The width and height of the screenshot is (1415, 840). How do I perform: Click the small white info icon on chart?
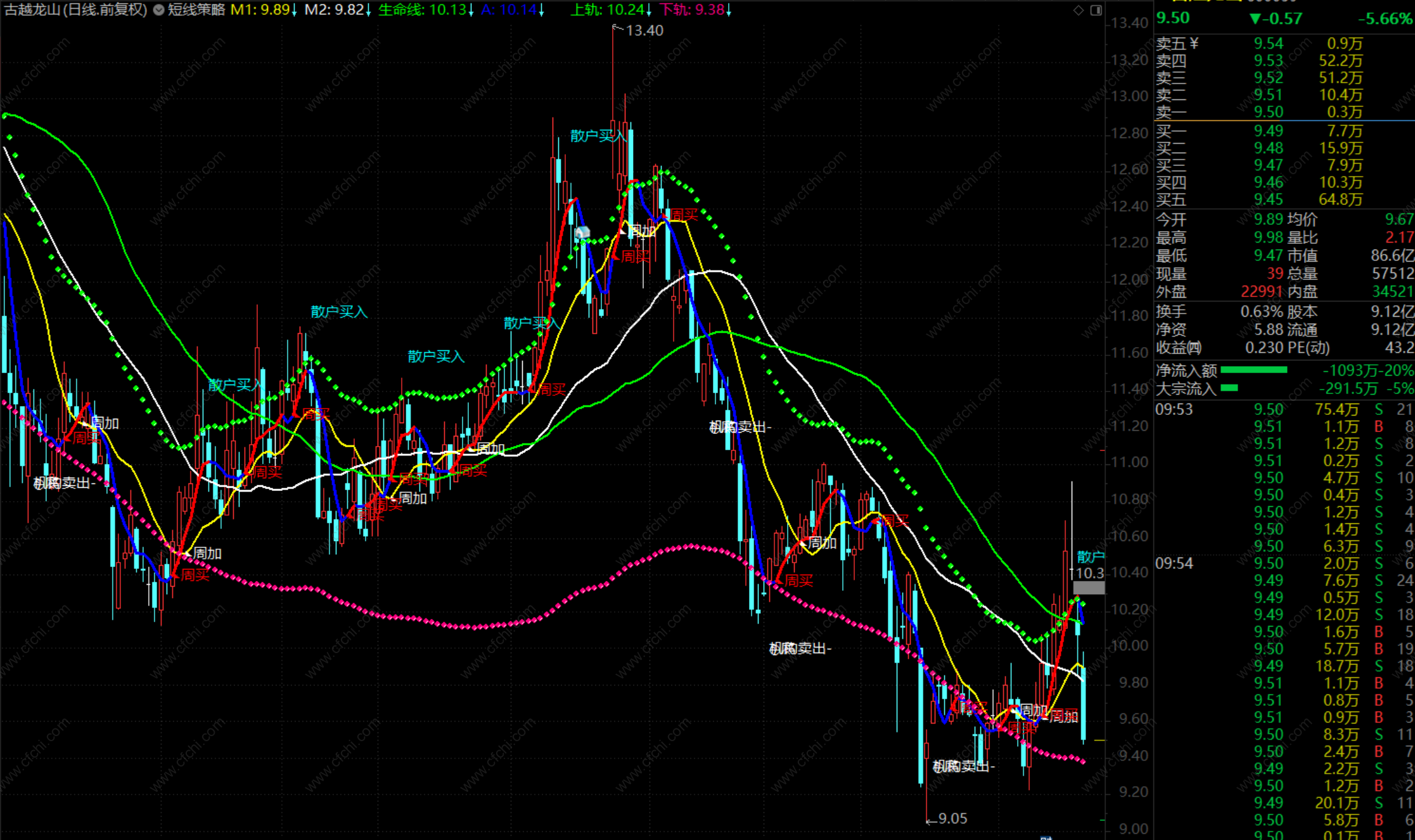coord(582,233)
